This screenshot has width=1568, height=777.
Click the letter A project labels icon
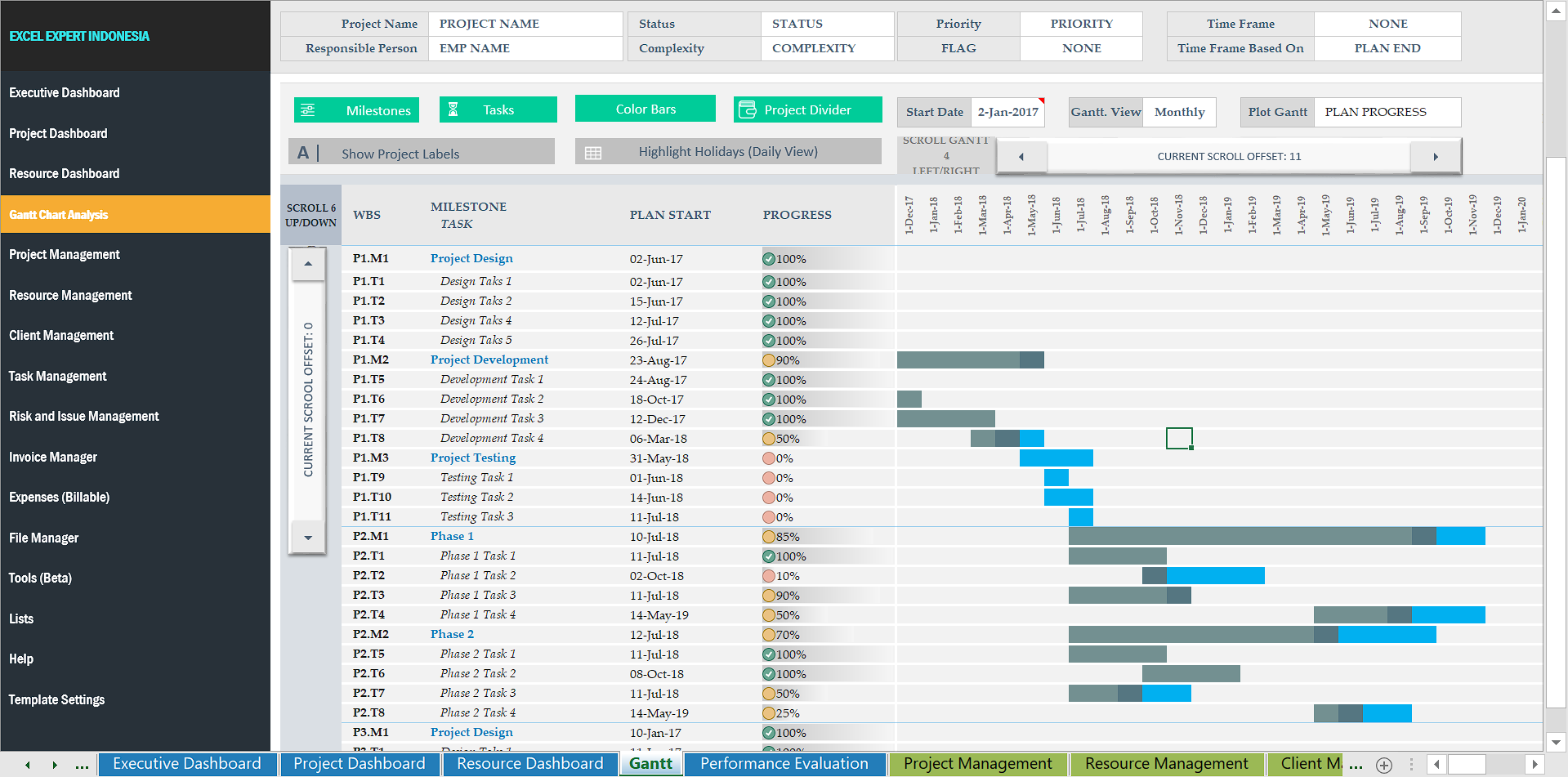click(x=303, y=153)
